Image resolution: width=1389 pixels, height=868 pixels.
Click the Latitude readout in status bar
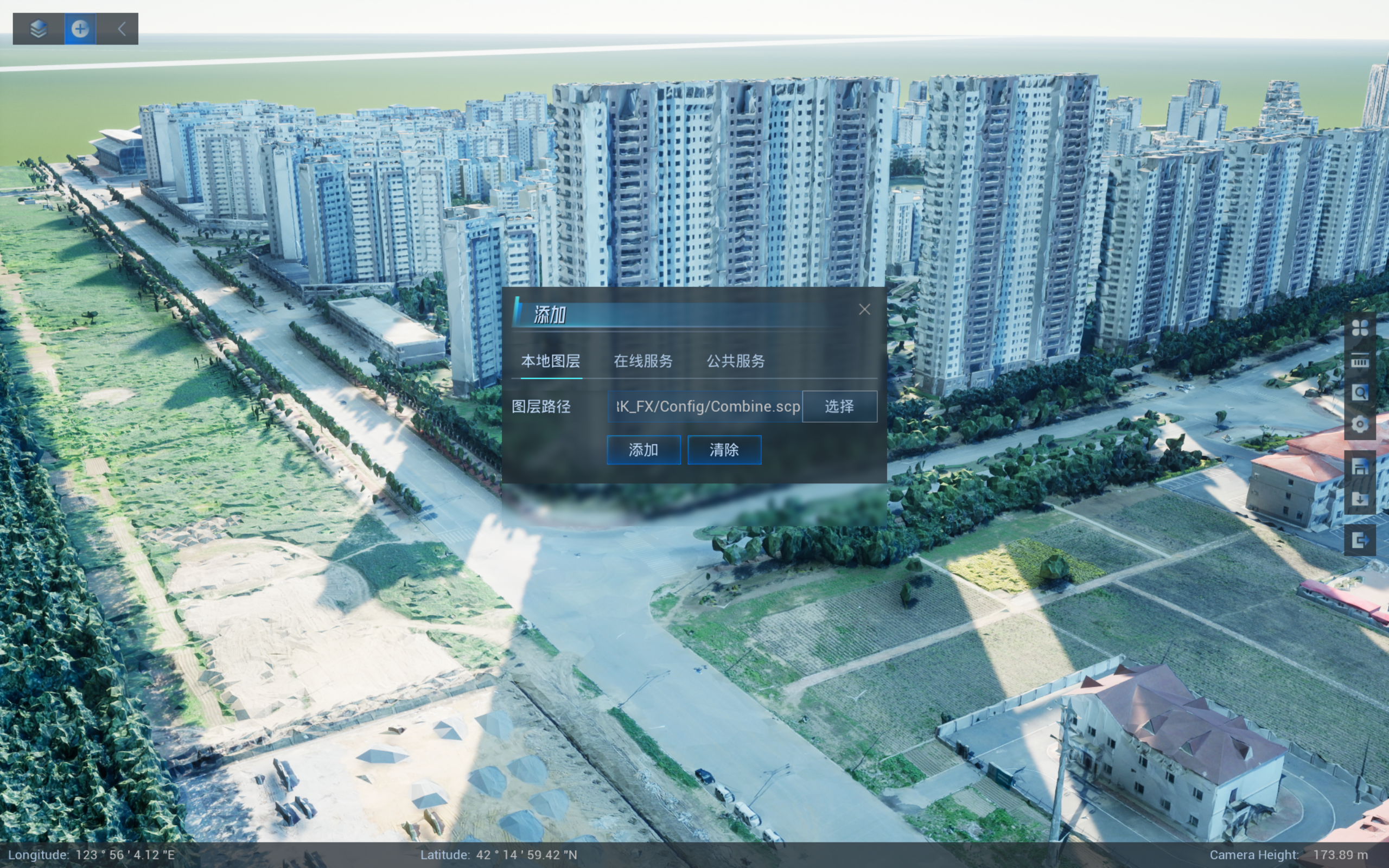tap(499, 855)
